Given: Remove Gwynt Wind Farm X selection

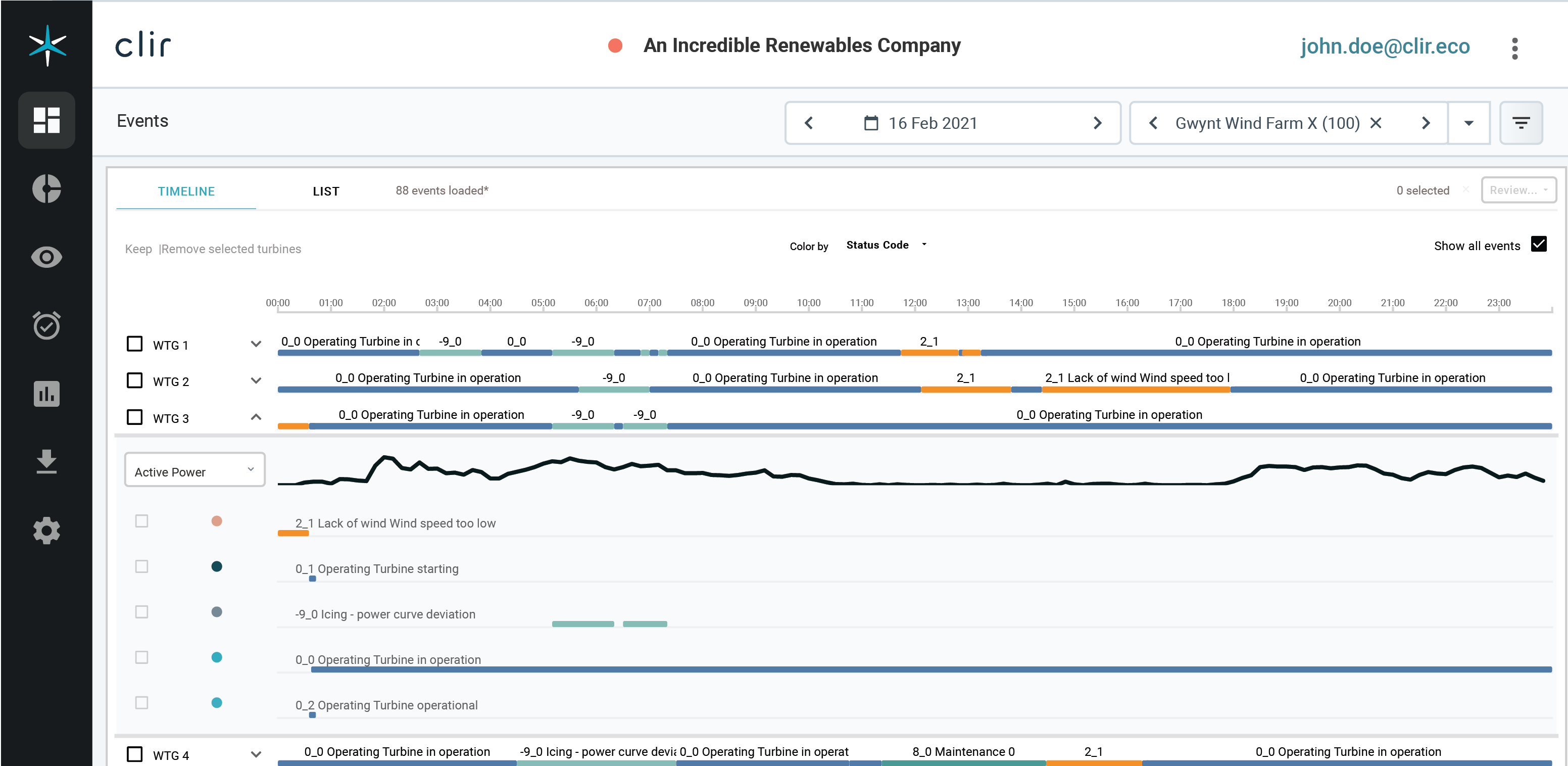Looking at the screenshot, I should (1376, 123).
